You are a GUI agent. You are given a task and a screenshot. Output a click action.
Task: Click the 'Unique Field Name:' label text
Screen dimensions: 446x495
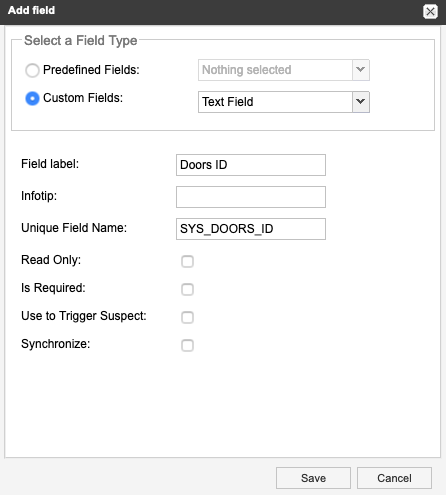point(74,228)
